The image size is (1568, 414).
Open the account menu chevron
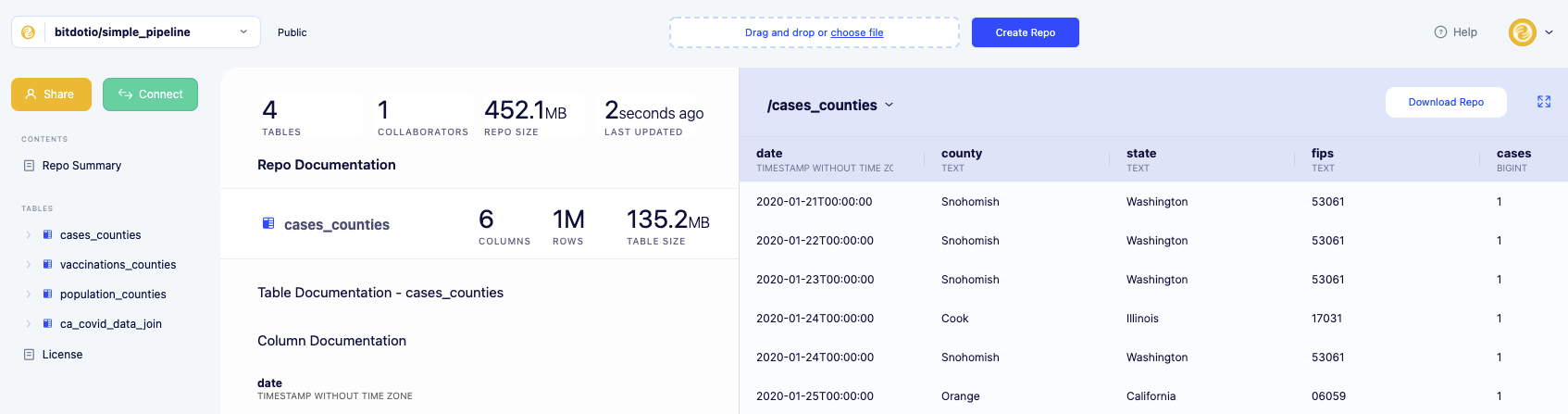pos(1549,32)
